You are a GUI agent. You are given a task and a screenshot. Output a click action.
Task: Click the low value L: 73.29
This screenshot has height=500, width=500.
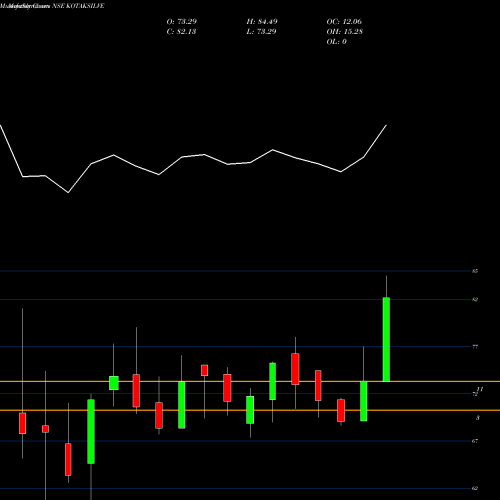(x=261, y=31)
